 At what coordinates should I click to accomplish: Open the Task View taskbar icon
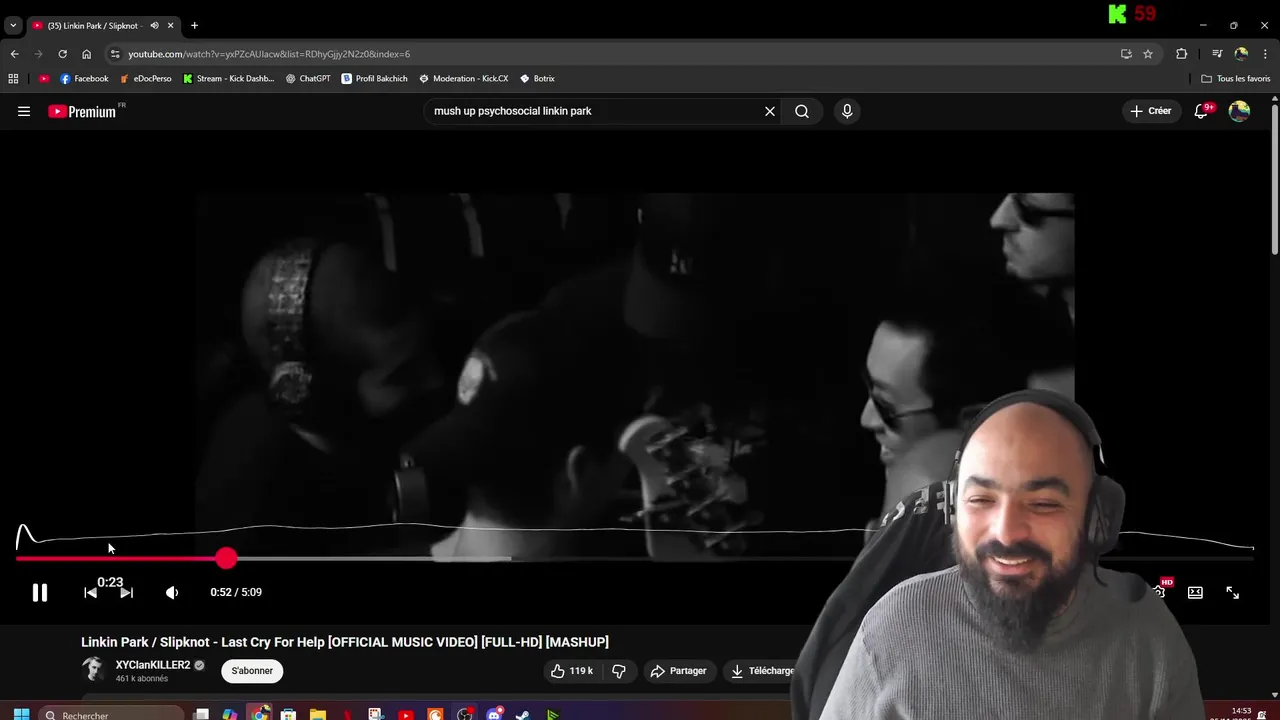[x=201, y=714]
